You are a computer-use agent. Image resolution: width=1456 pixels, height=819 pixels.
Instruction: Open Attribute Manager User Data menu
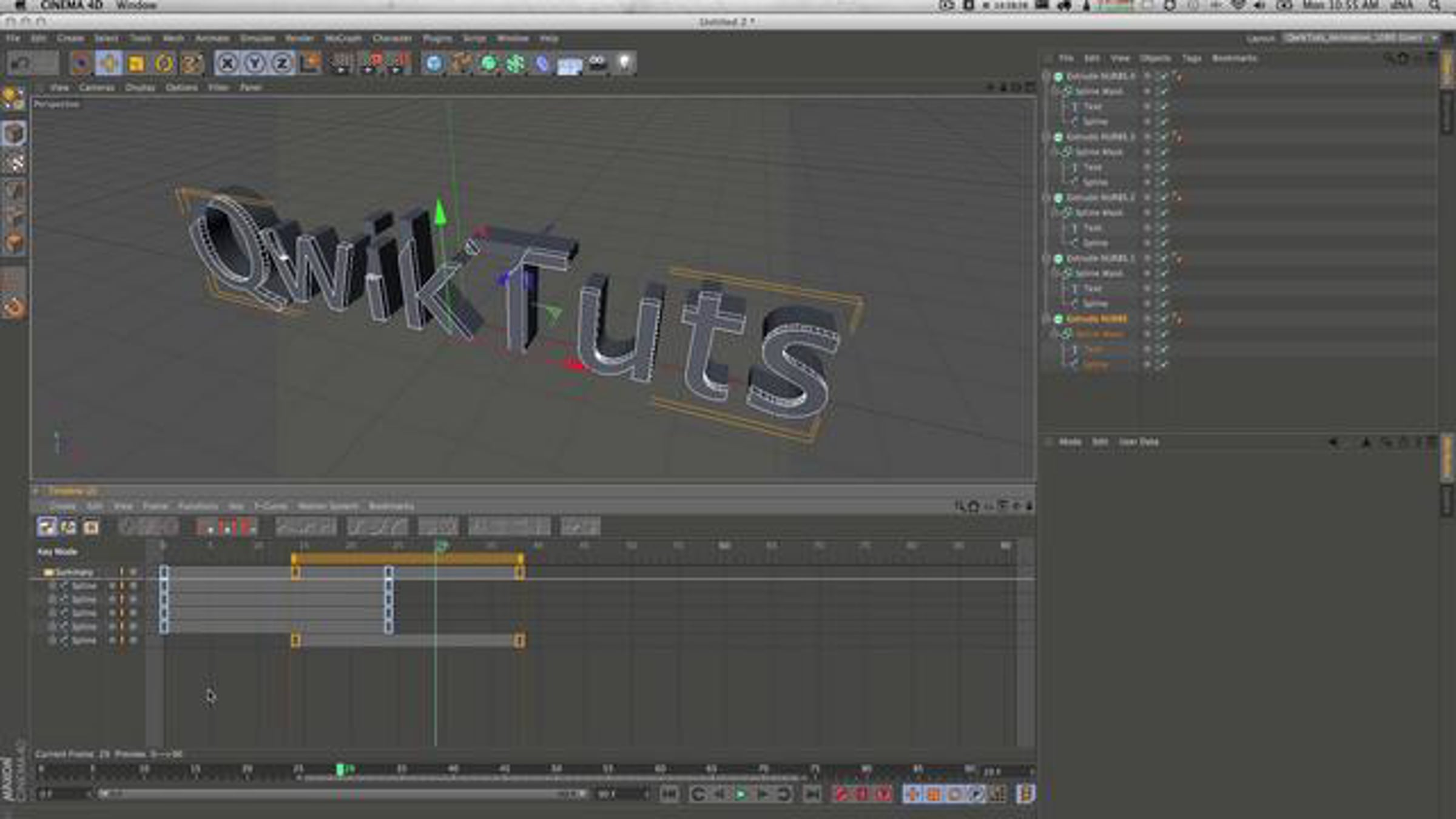pos(1139,442)
